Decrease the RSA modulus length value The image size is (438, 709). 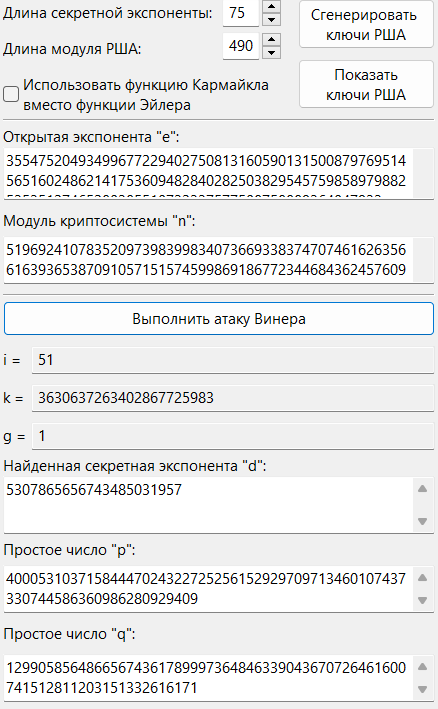271,52
